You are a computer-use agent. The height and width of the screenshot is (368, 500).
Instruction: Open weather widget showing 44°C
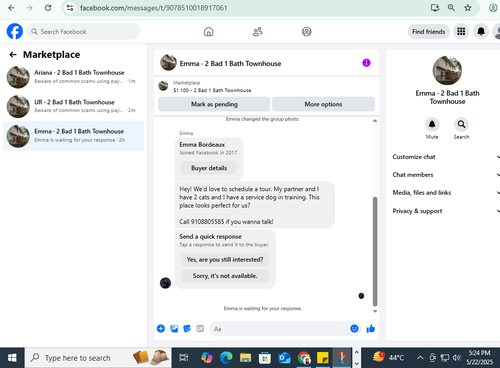tap(388, 357)
